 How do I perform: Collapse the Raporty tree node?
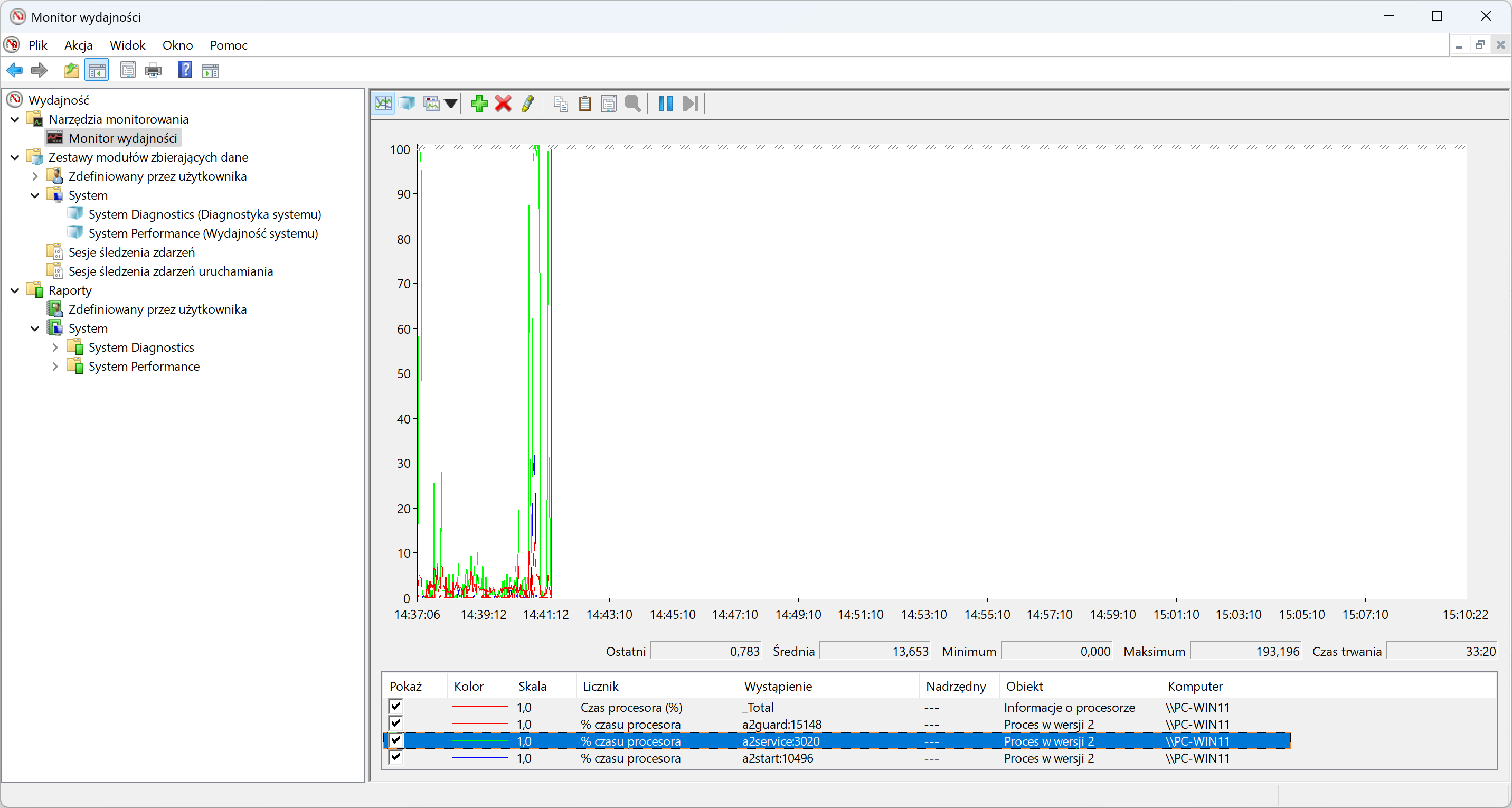click(15, 290)
